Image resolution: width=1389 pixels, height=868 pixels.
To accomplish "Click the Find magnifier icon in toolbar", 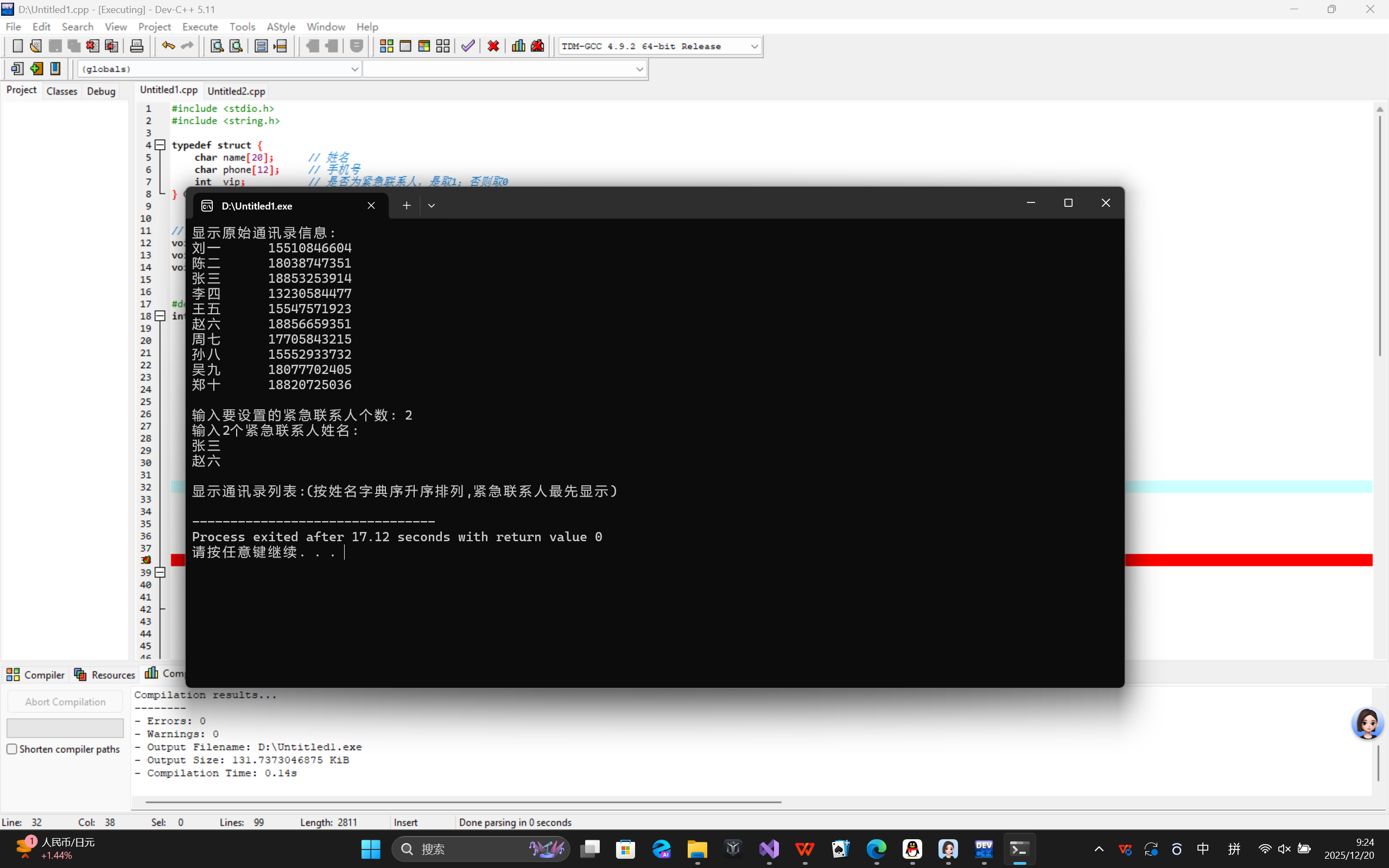I will tap(217, 46).
